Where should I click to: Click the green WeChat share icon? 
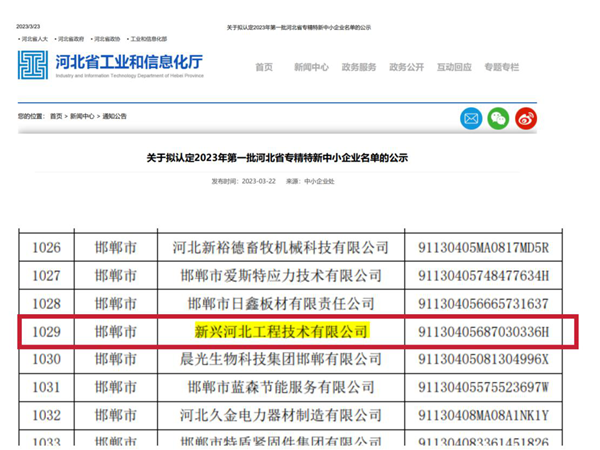[x=498, y=119]
